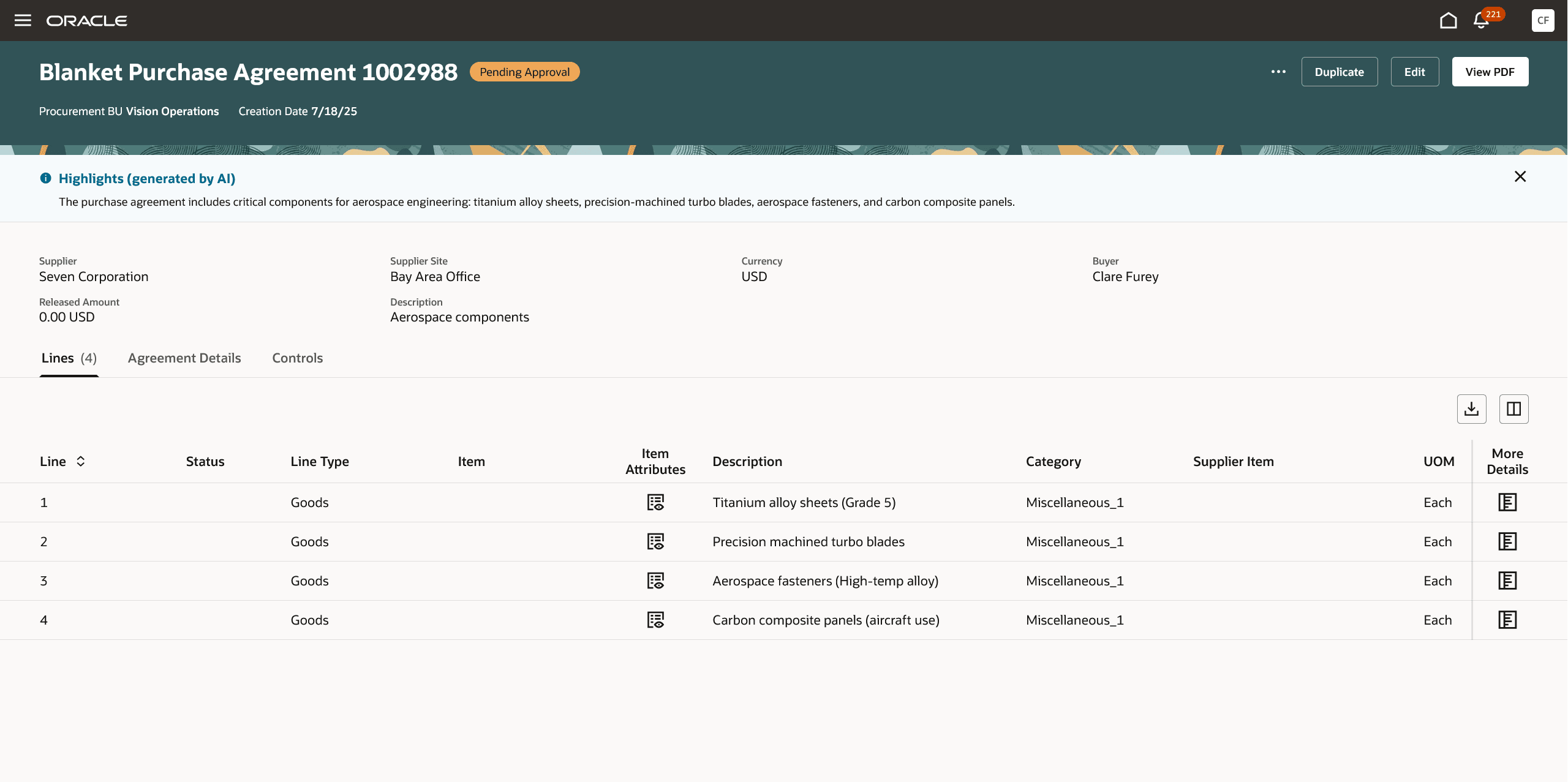Go to the Home page icon
This screenshot has height=782, width=1568.
tap(1448, 20)
